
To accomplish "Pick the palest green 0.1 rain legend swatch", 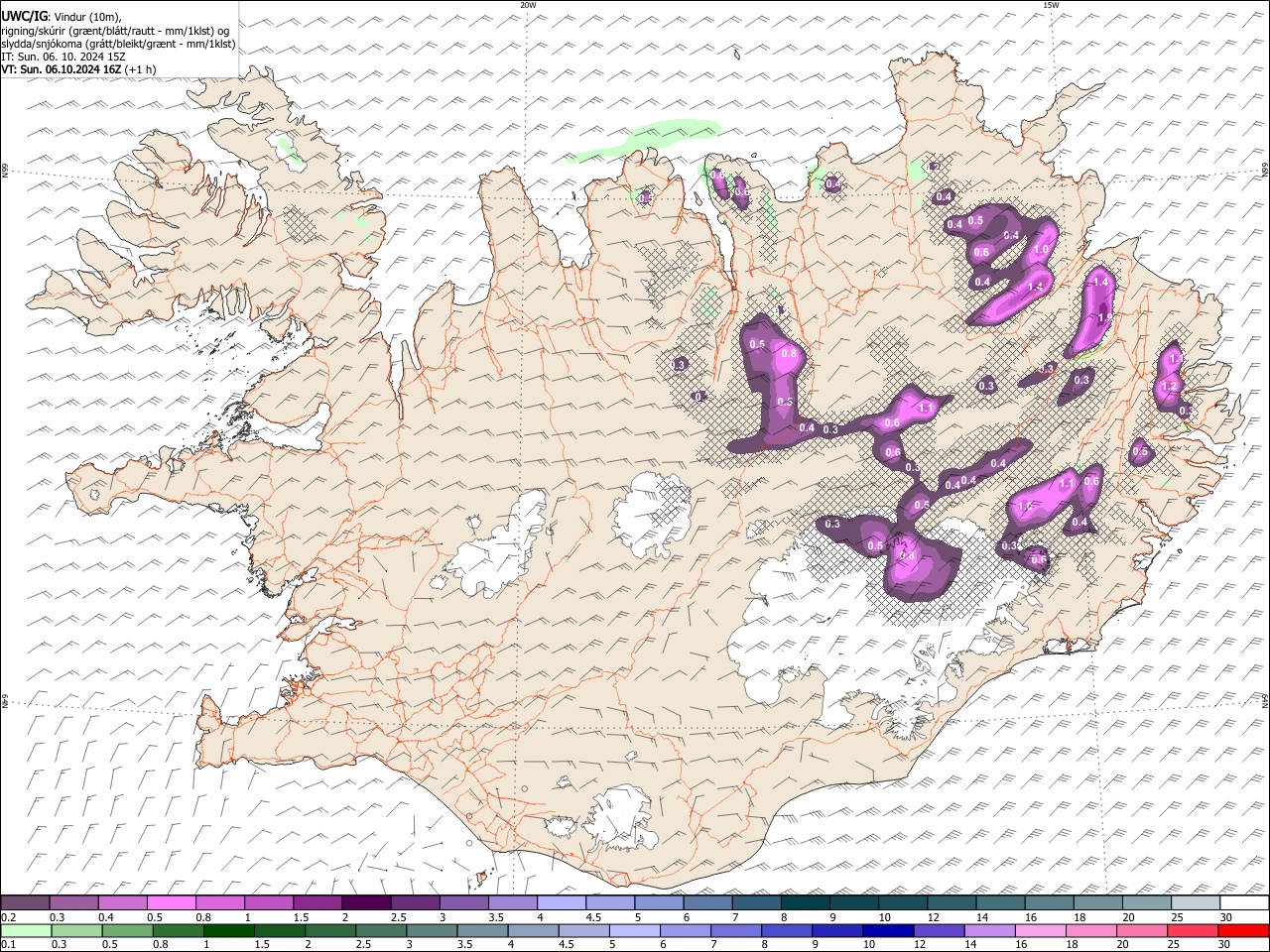I will click(25, 931).
